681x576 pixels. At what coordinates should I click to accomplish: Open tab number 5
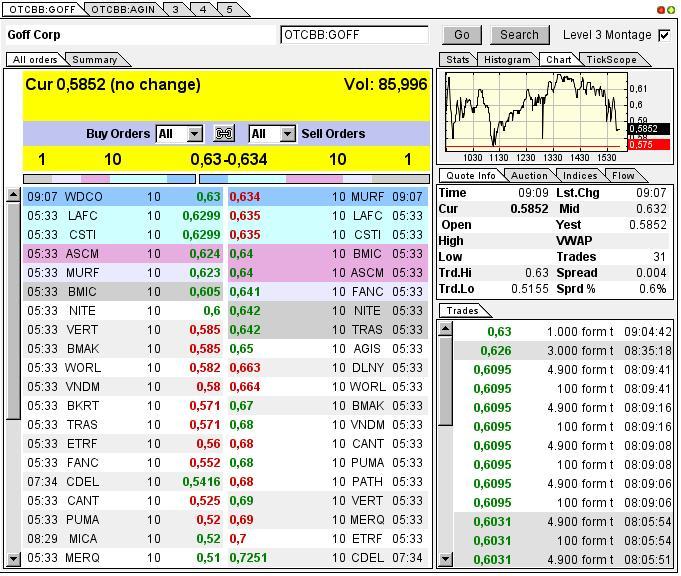tap(230, 10)
